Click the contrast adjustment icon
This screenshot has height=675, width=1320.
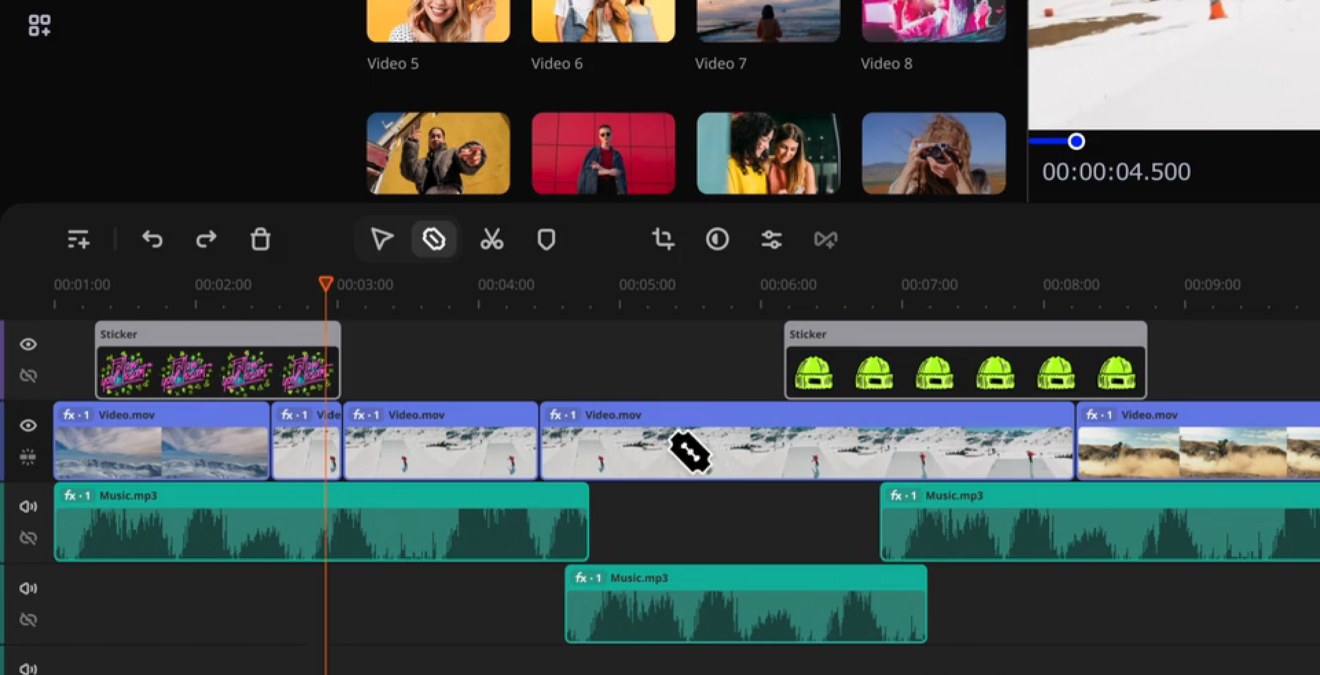[717, 239]
